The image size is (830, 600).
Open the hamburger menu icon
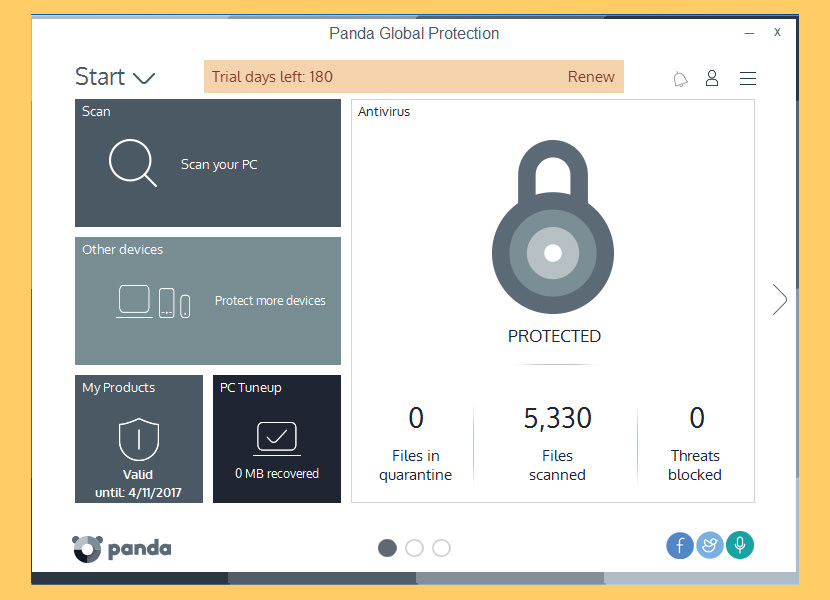coord(747,78)
